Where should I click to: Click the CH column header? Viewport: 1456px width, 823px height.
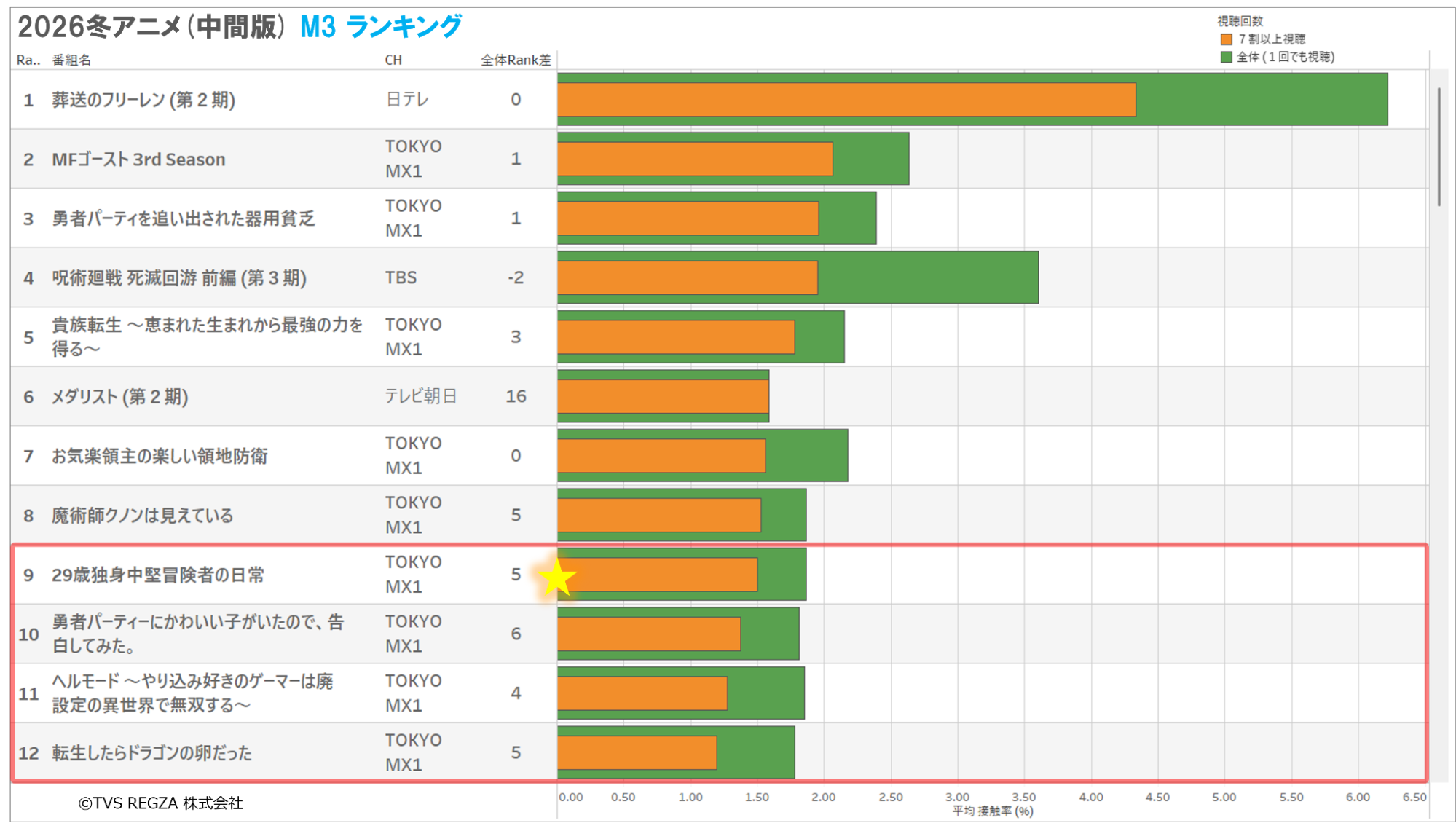coord(393,60)
